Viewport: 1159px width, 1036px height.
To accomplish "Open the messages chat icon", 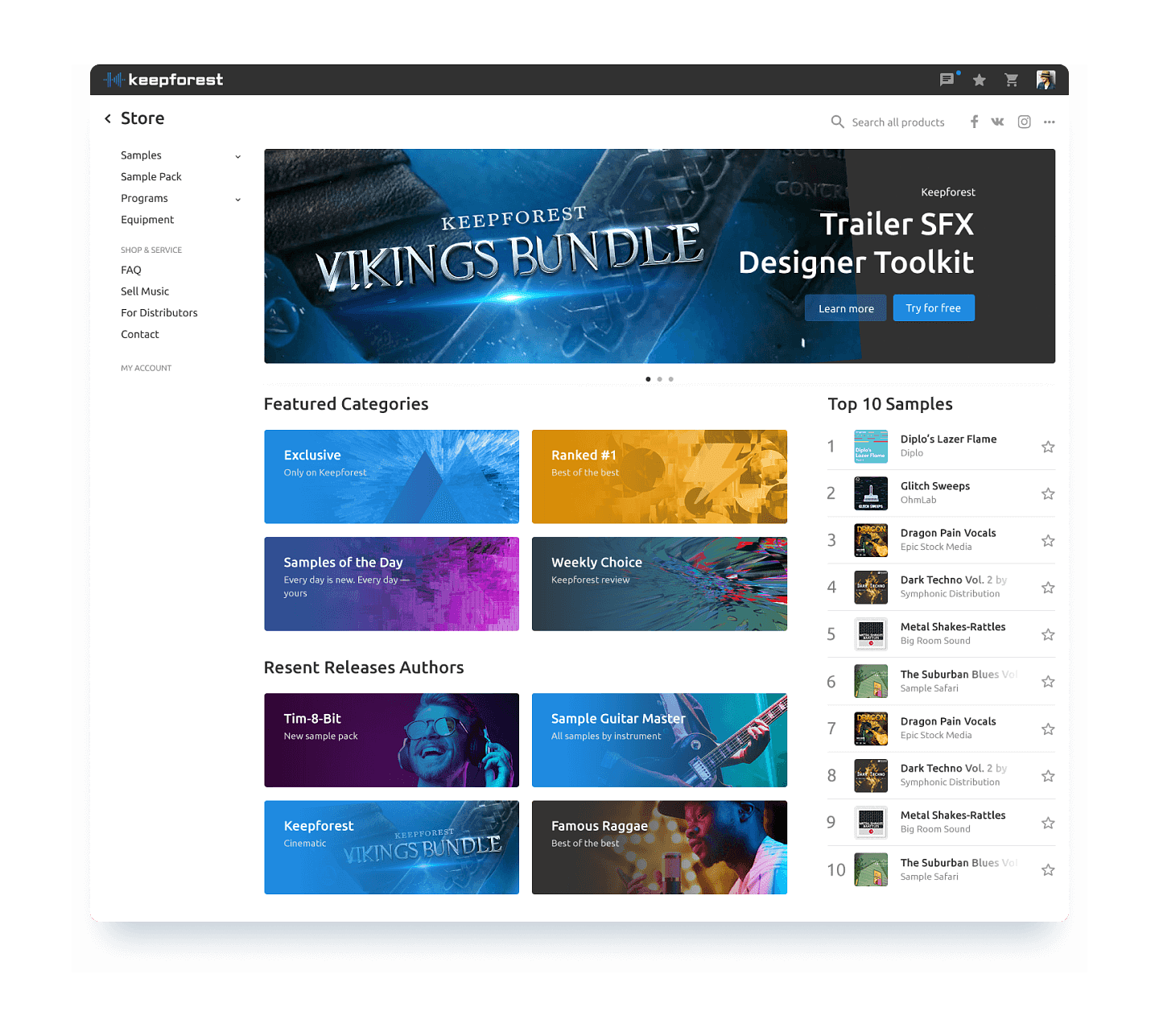I will (947, 80).
